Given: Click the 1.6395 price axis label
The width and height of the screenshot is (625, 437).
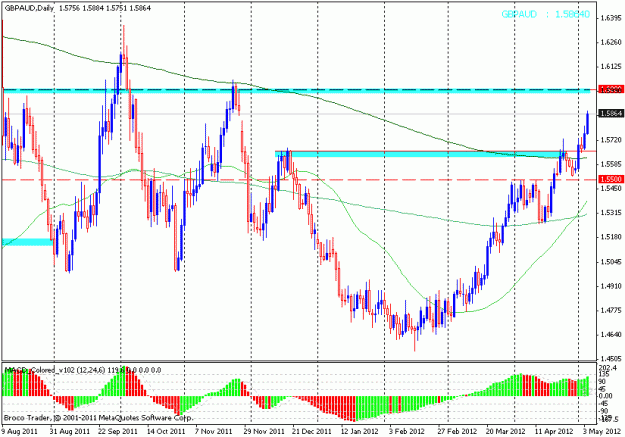Looking at the screenshot, I should tap(611, 18).
